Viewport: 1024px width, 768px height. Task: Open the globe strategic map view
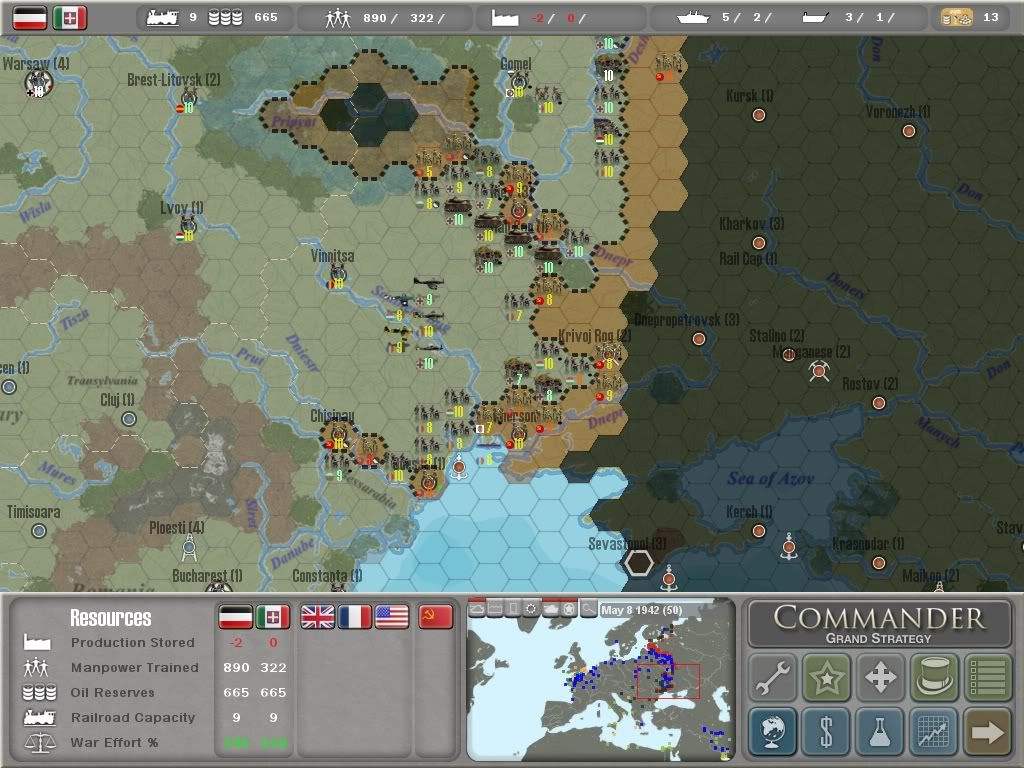coord(773,731)
